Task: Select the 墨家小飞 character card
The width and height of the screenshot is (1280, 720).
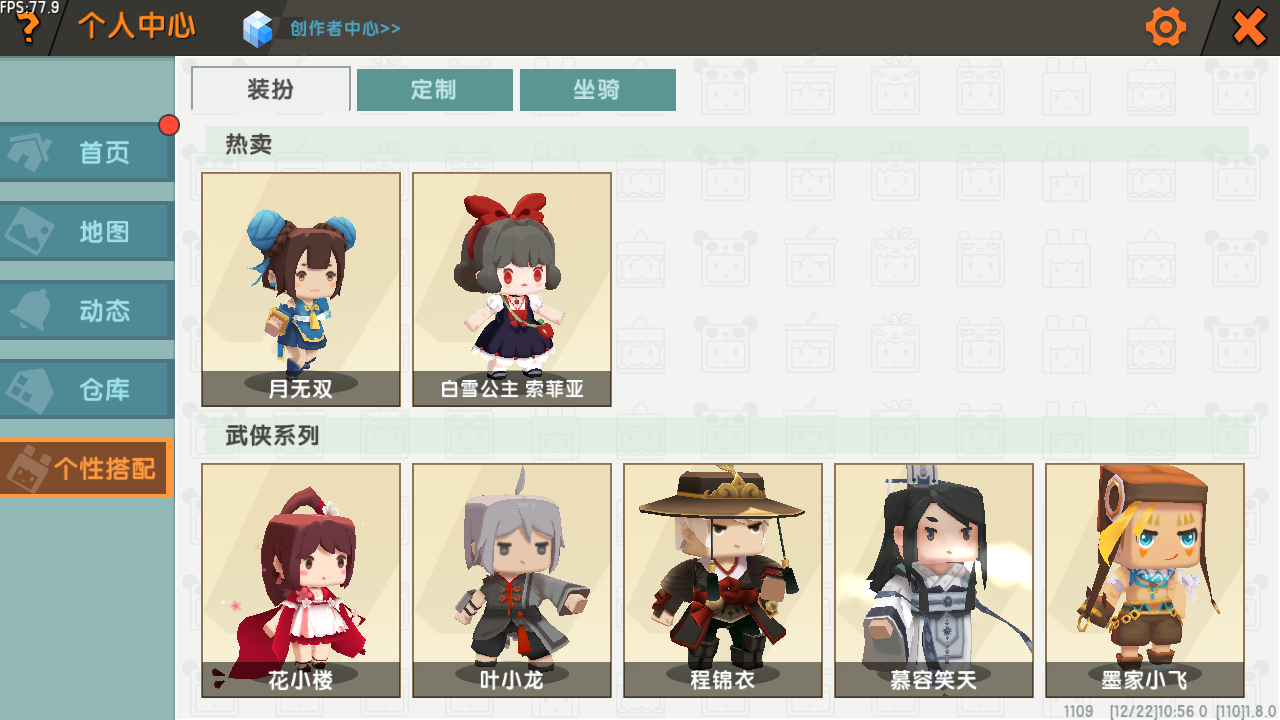Action: pyautogui.click(x=1145, y=580)
